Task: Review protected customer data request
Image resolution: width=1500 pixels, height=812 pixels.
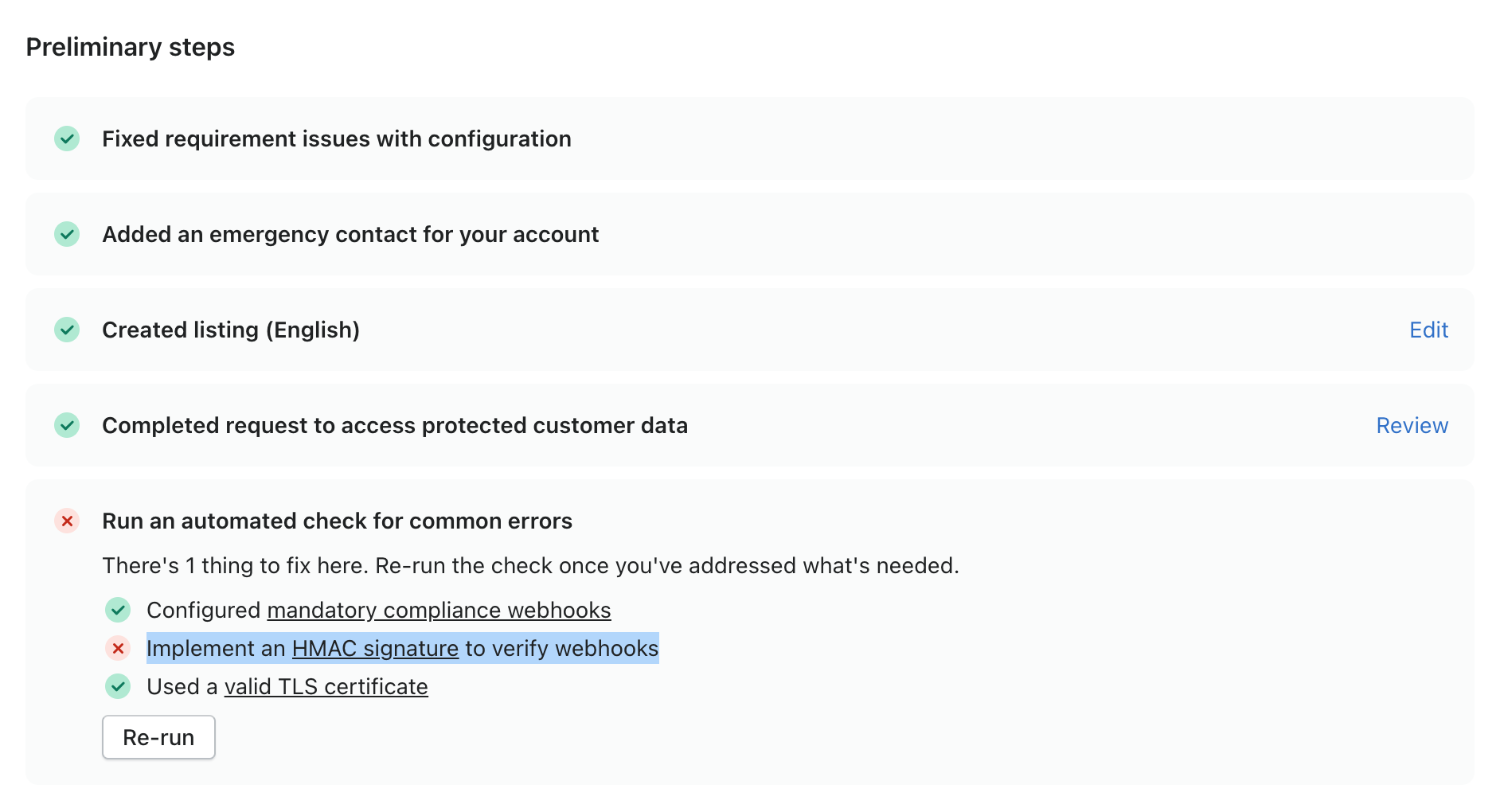Action: 1412,425
